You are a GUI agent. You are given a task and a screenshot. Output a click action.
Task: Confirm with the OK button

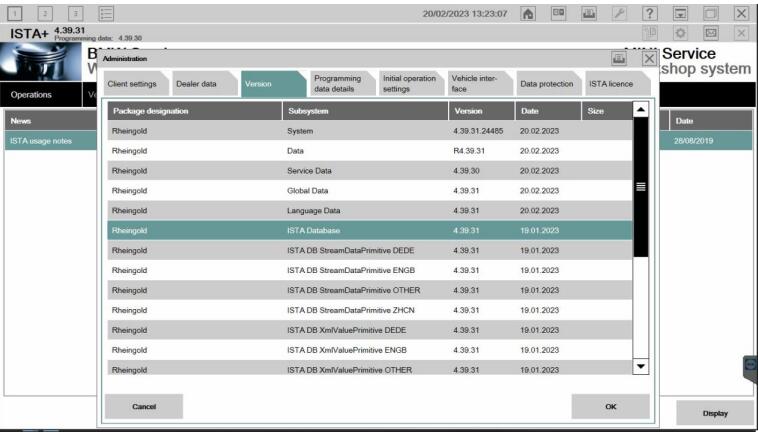[611, 406]
